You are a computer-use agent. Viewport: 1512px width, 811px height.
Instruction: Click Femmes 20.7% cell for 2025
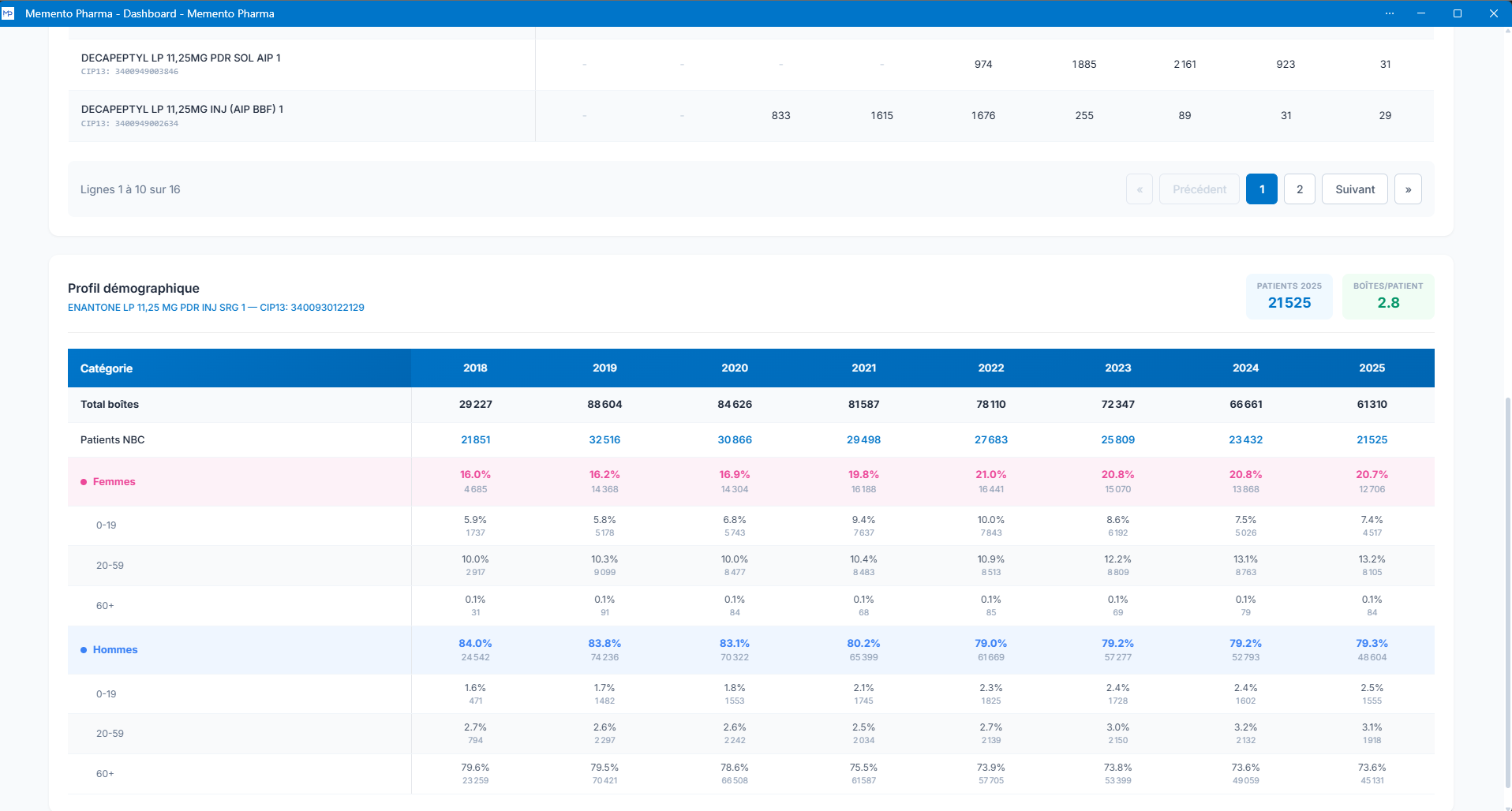(1372, 481)
